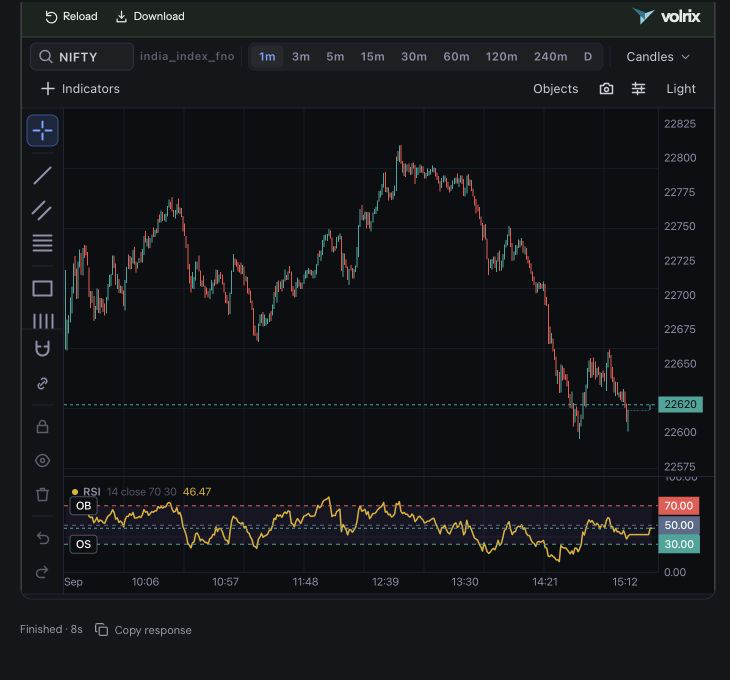Select the 120m timeframe
Screen dimensions: 730x680
tap(501, 57)
